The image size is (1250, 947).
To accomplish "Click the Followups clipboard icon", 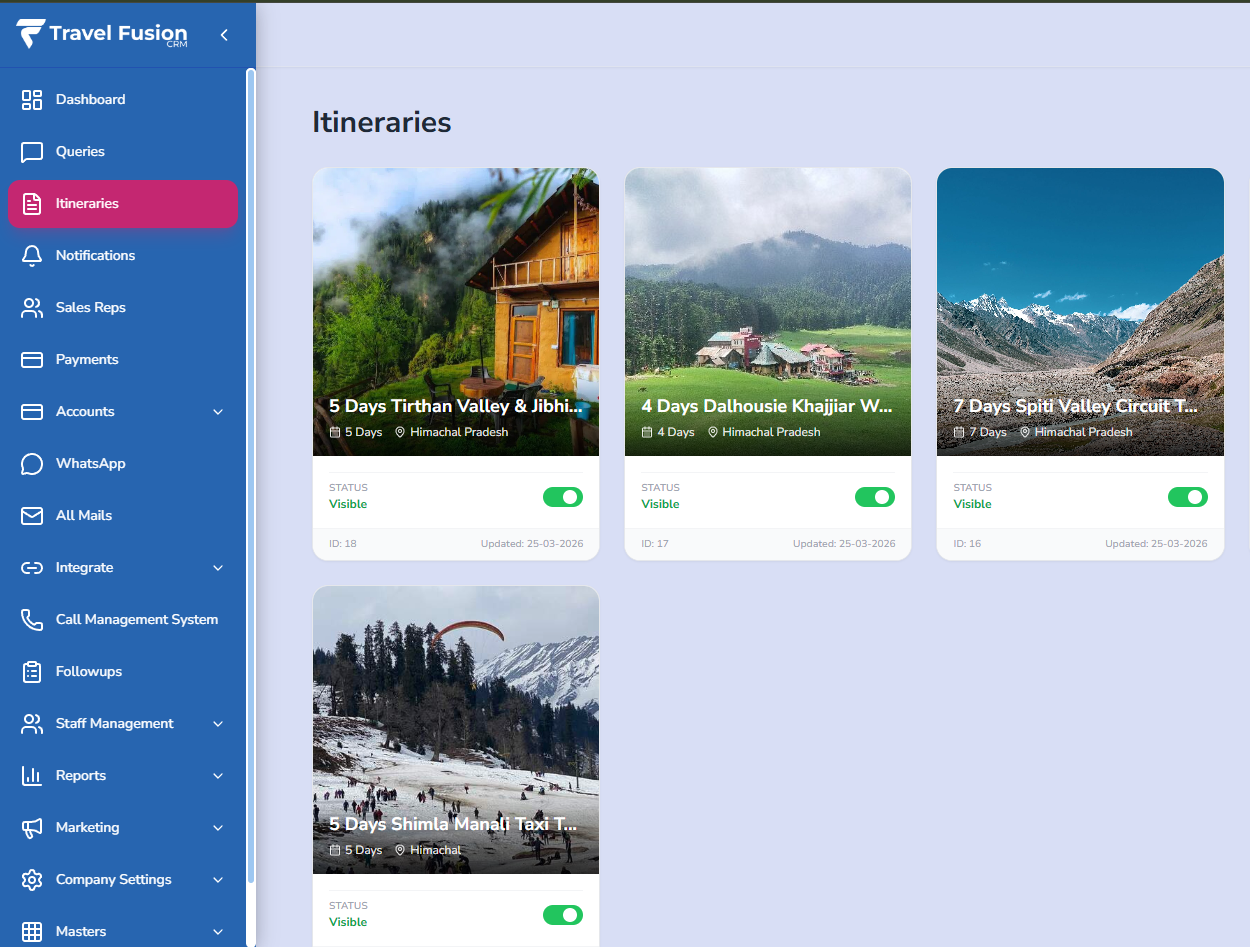I will point(32,672).
